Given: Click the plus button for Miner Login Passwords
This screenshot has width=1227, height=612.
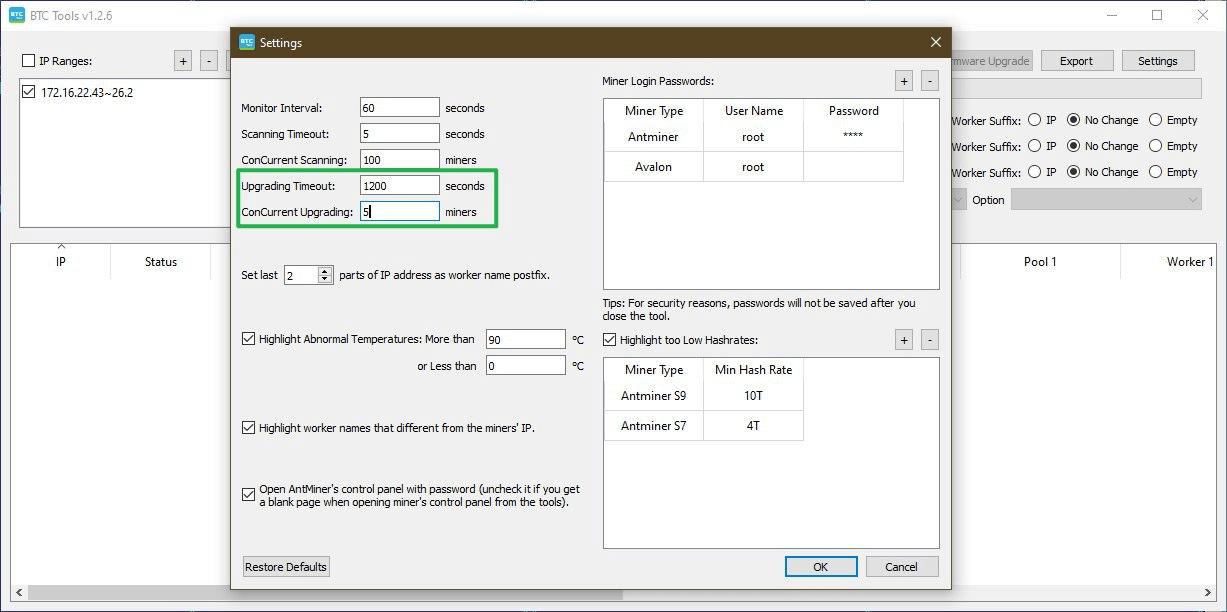Looking at the screenshot, I should [904, 81].
